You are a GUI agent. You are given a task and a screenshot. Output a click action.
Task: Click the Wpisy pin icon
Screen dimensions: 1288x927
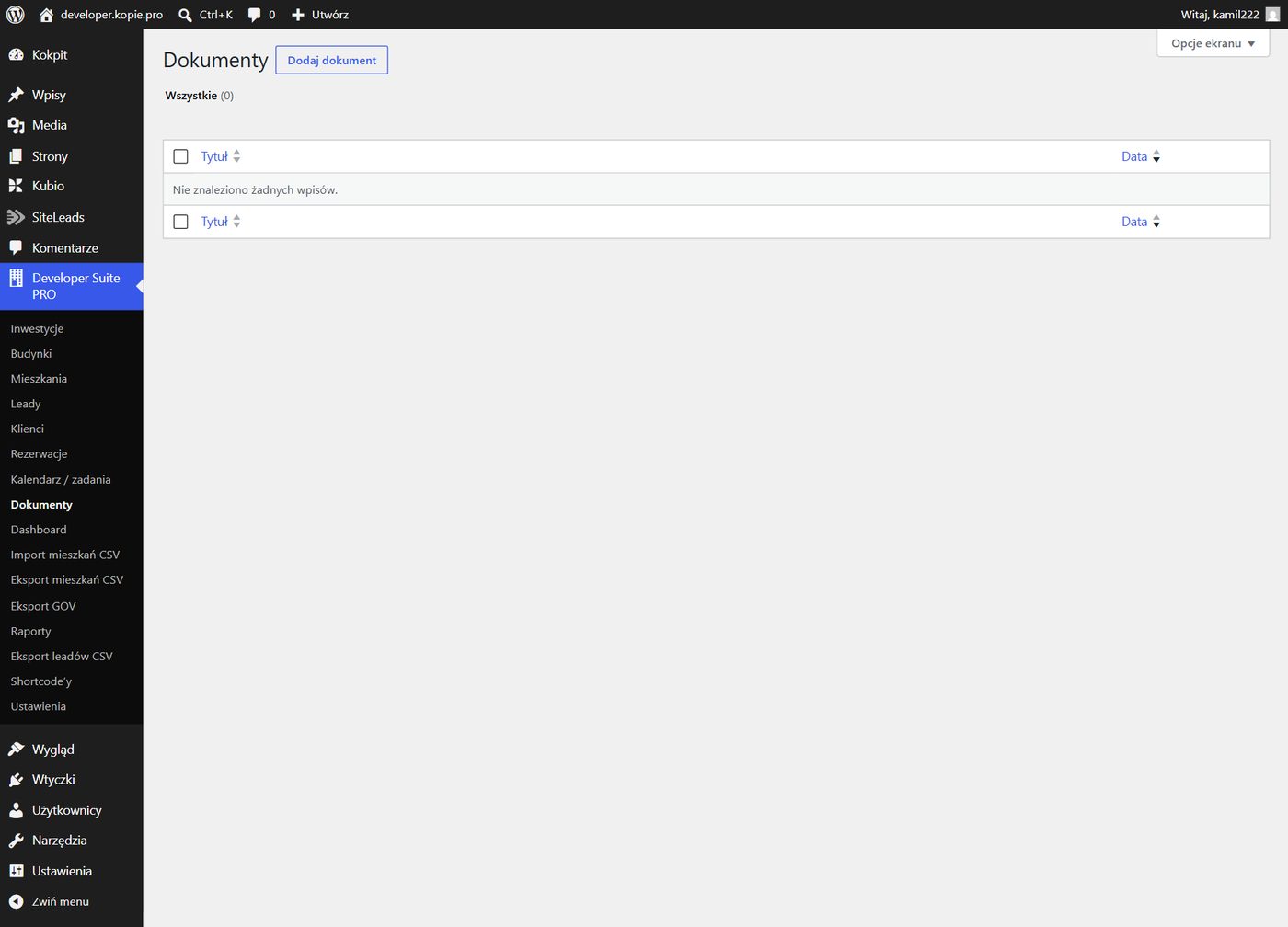tap(16, 95)
